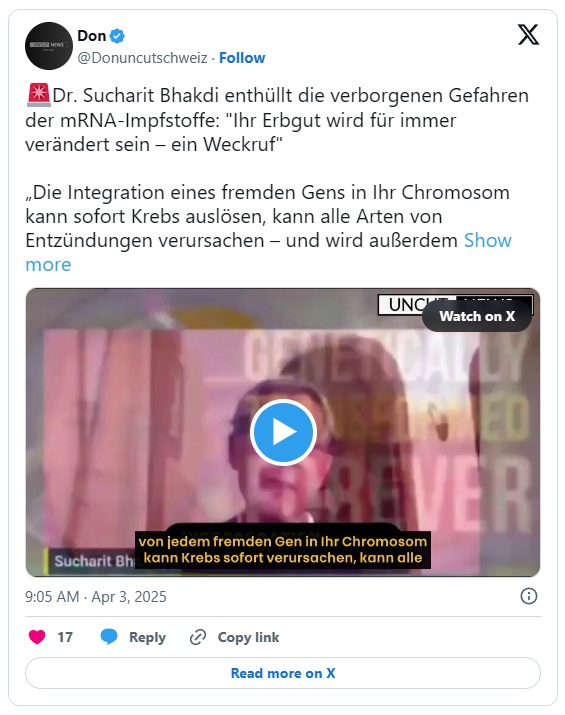Click the chain link icon

click(198, 637)
